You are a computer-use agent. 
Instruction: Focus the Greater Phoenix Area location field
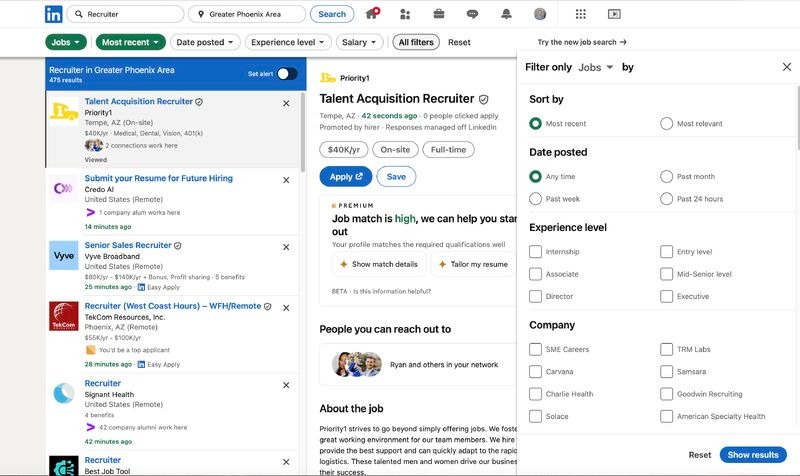click(247, 14)
